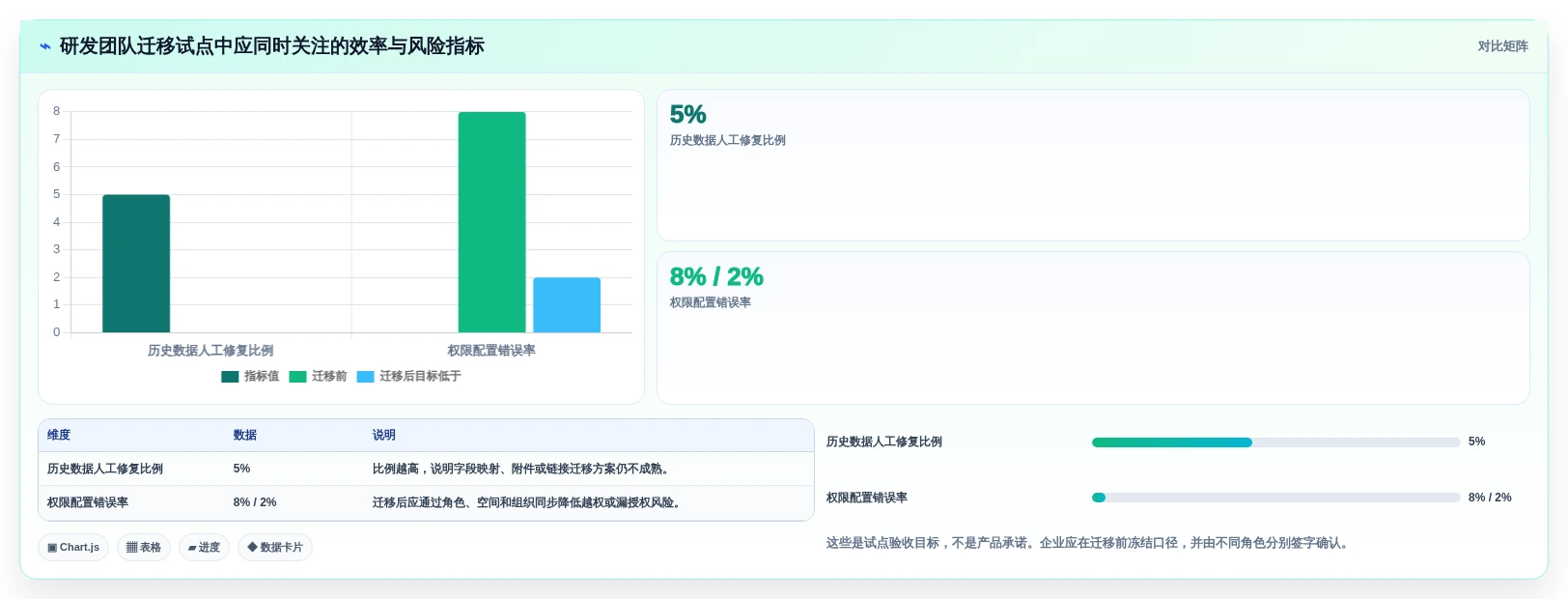
Task: Click the 数据 column header
Action: (x=245, y=435)
